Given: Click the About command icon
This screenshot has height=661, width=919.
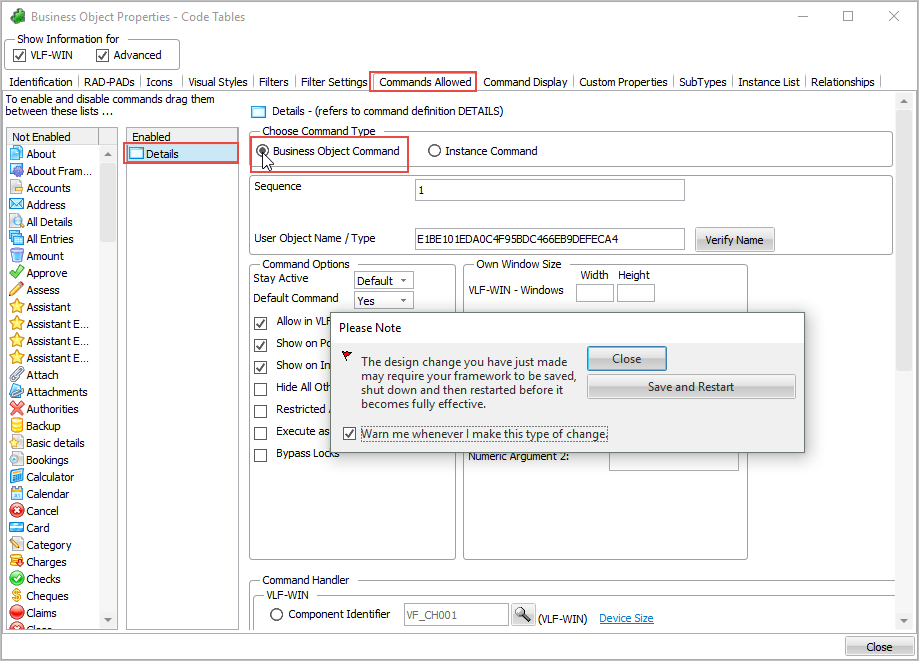Looking at the screenshot, I should coord(16,154).
